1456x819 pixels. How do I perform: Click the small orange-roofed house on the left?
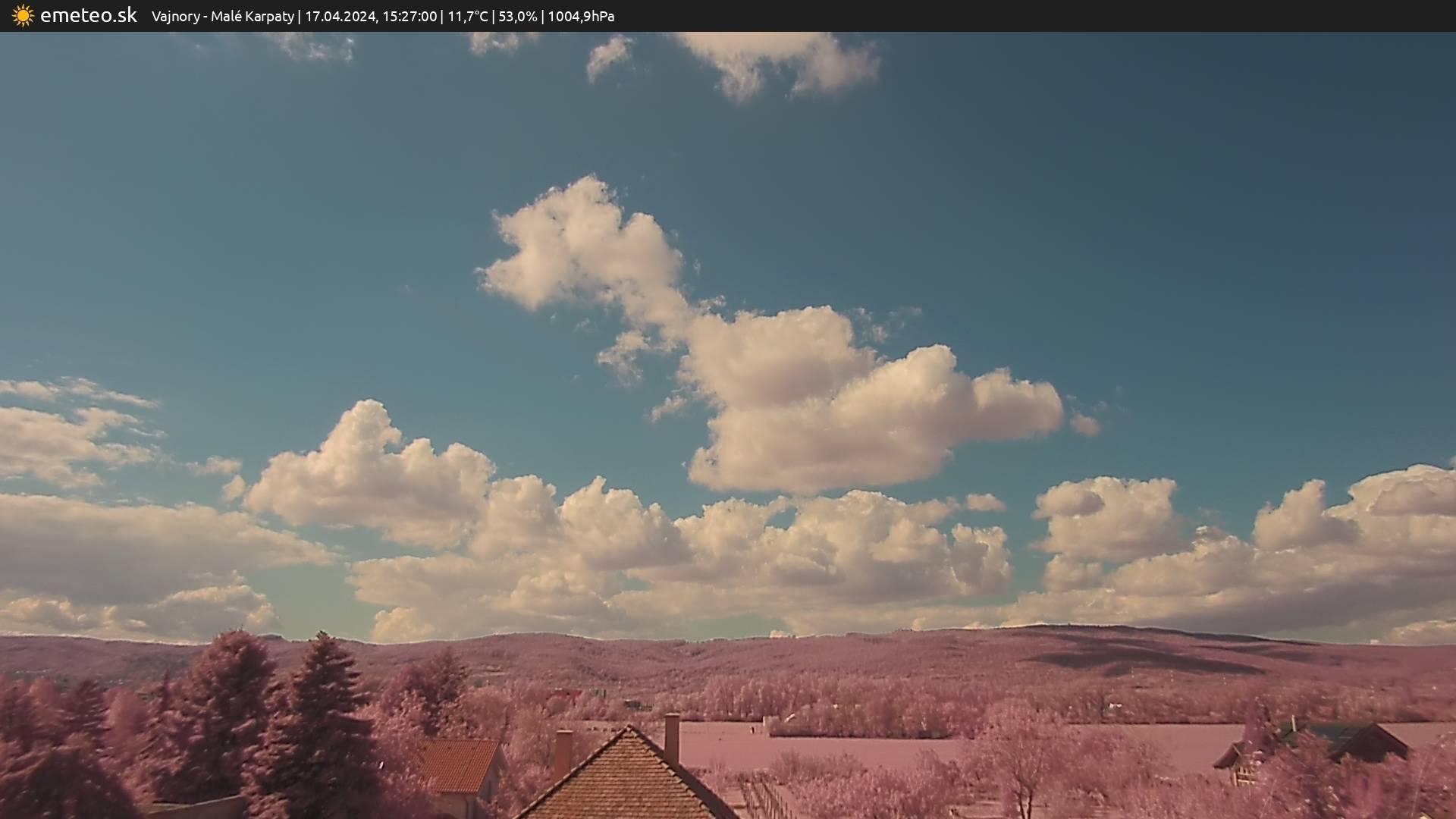(459, 764)
